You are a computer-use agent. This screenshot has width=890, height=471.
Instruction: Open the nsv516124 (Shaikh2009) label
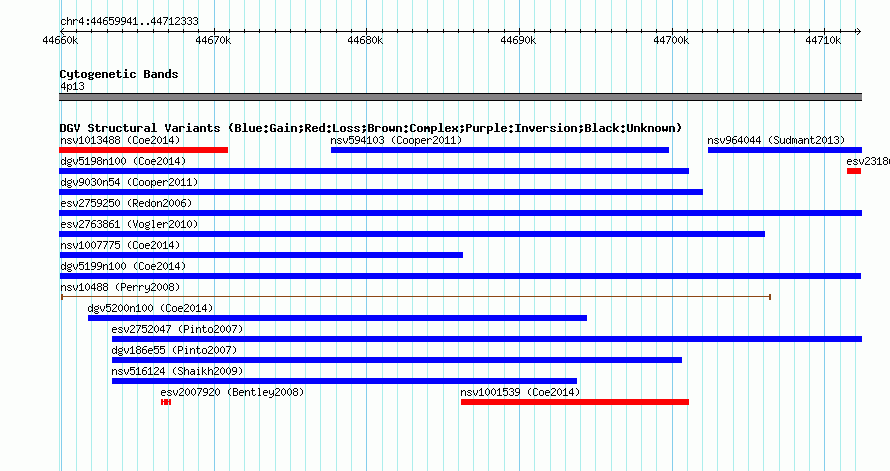pos(177,371)
